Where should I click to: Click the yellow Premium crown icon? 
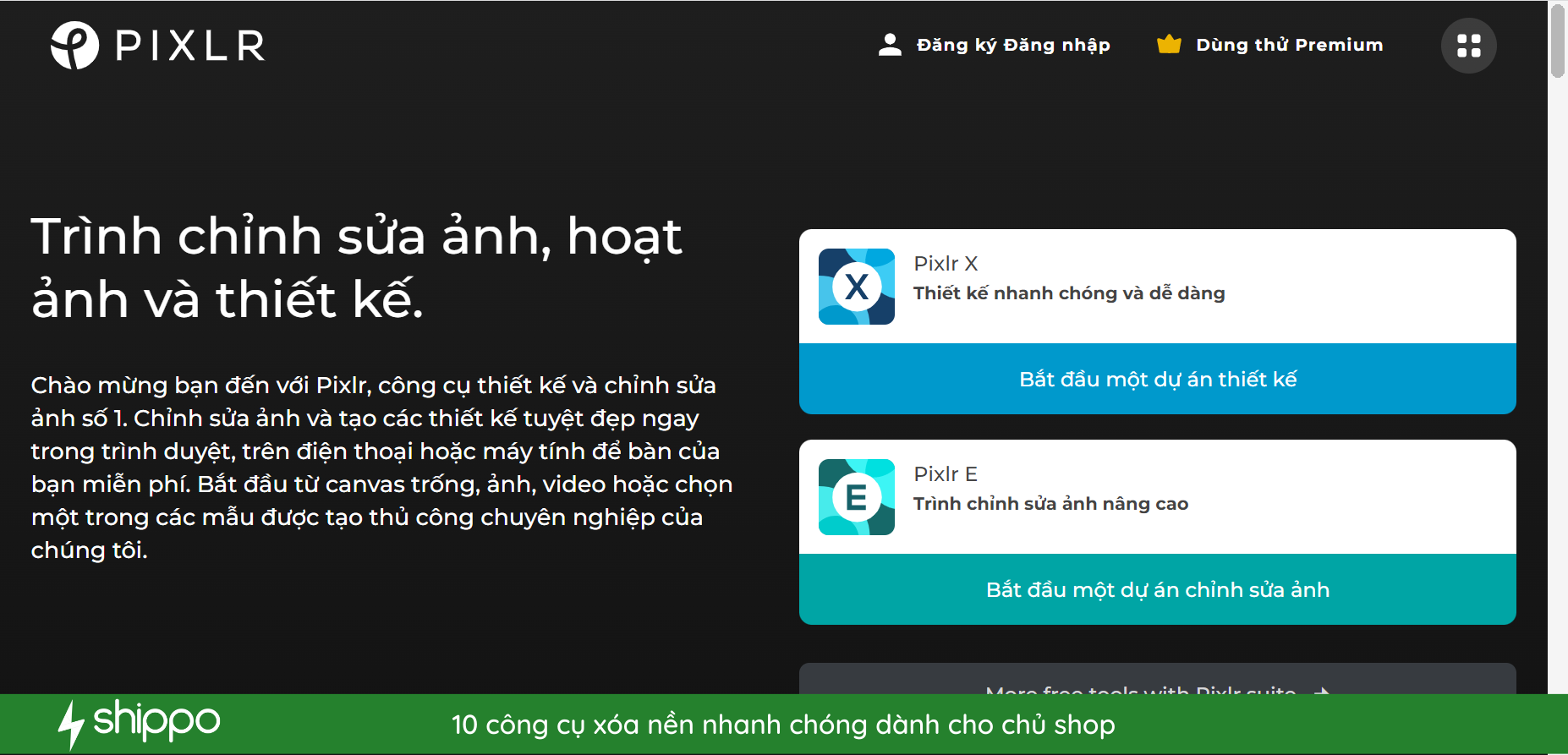click(1169, 44)
